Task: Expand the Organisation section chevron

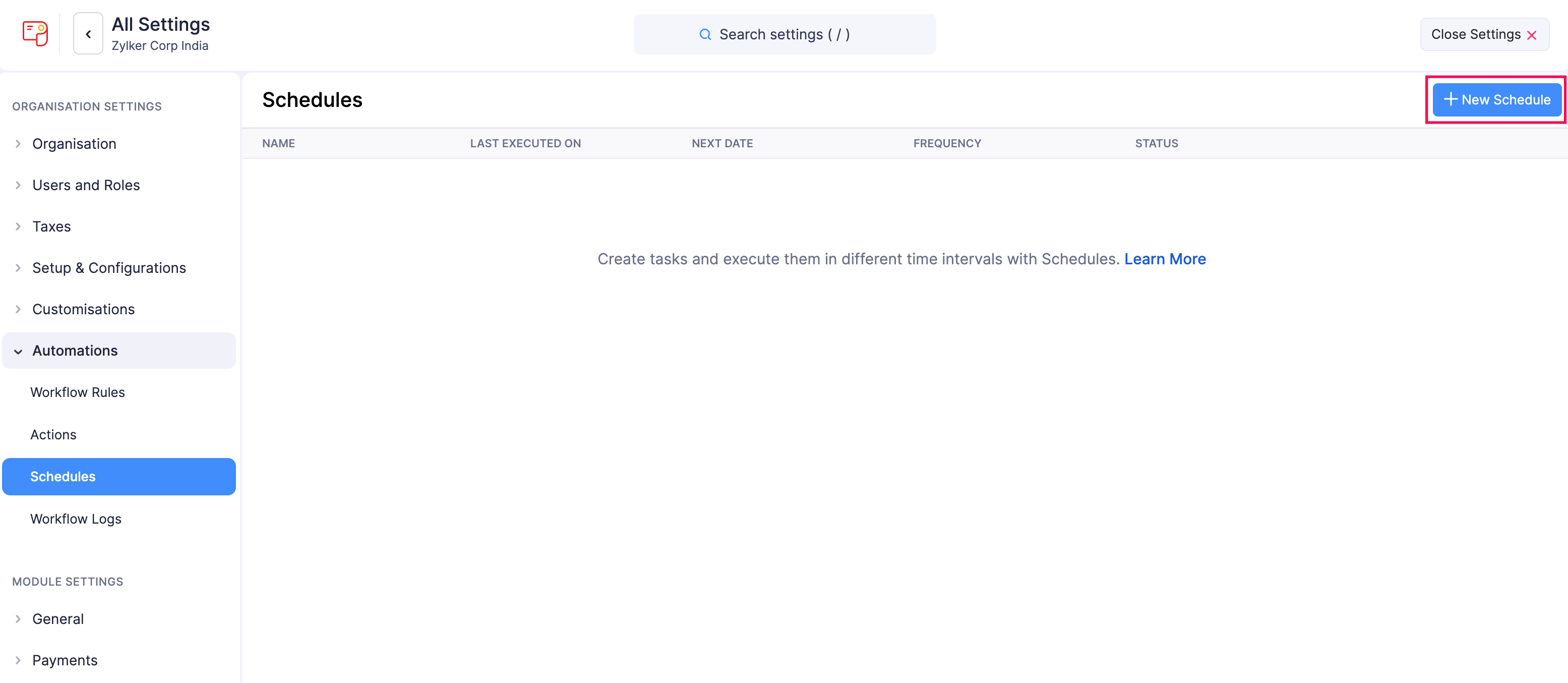Action: [18, 144]
